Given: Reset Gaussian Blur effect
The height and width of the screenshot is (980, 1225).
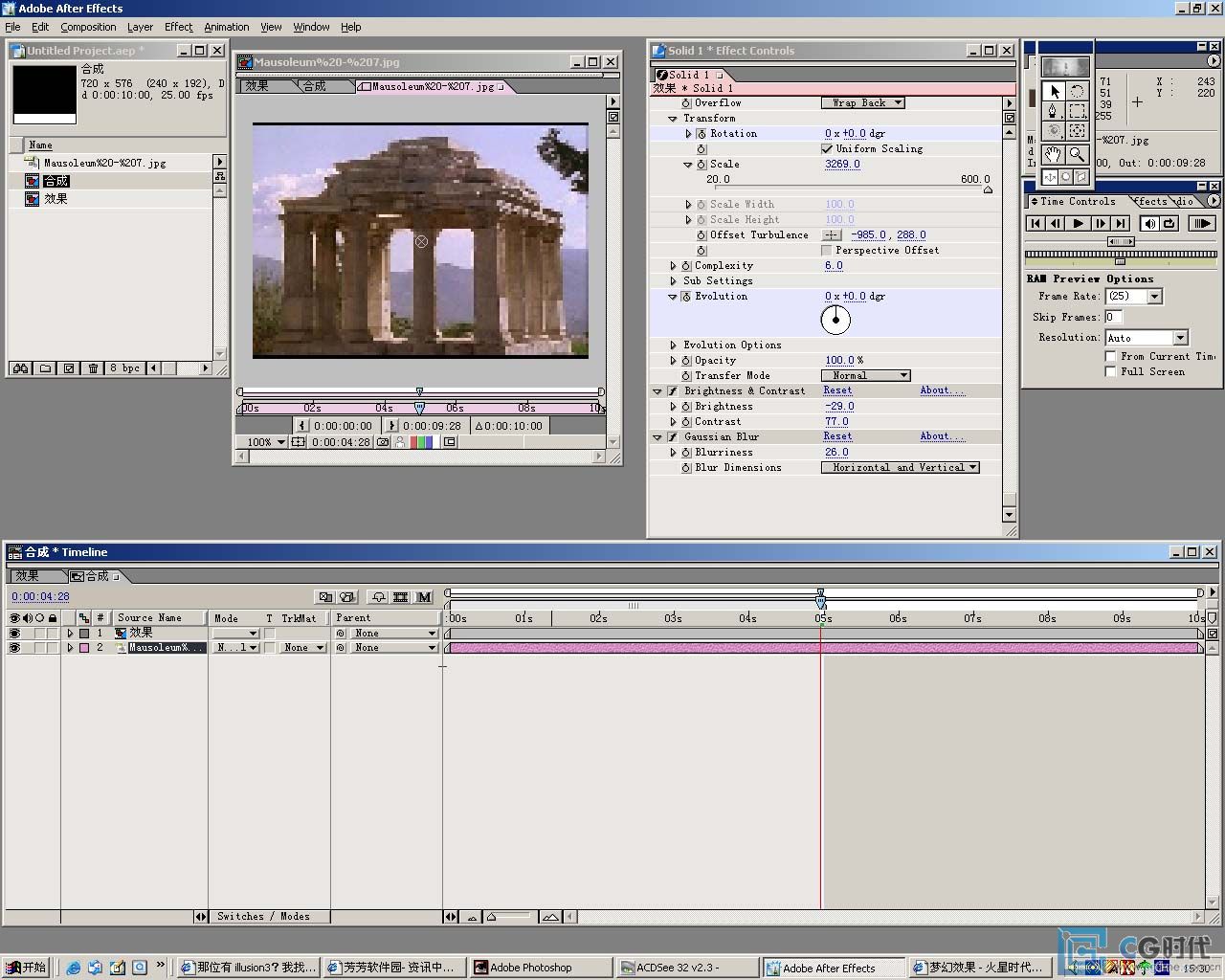Looking at the screenshot, I should (x=837, y=436).
